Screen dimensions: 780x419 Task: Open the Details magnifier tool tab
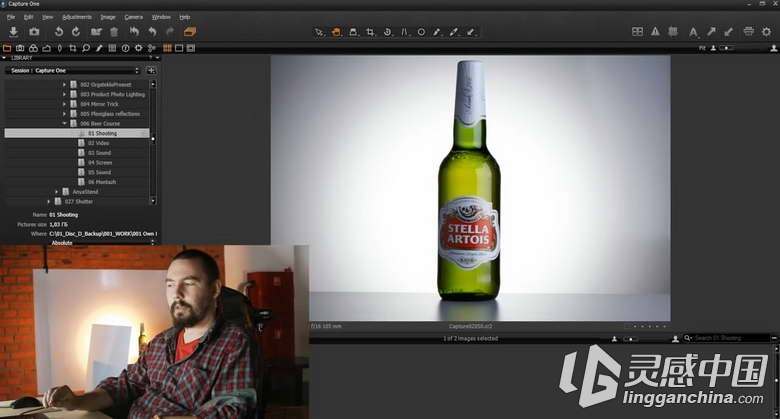(86, 48)
